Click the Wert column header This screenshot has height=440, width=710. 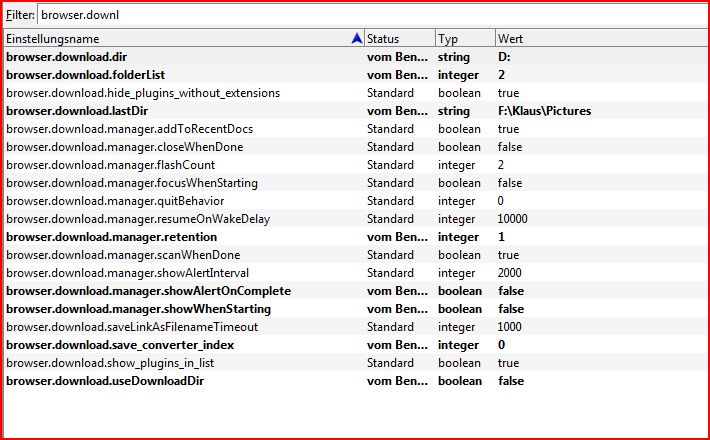[600, 39]
